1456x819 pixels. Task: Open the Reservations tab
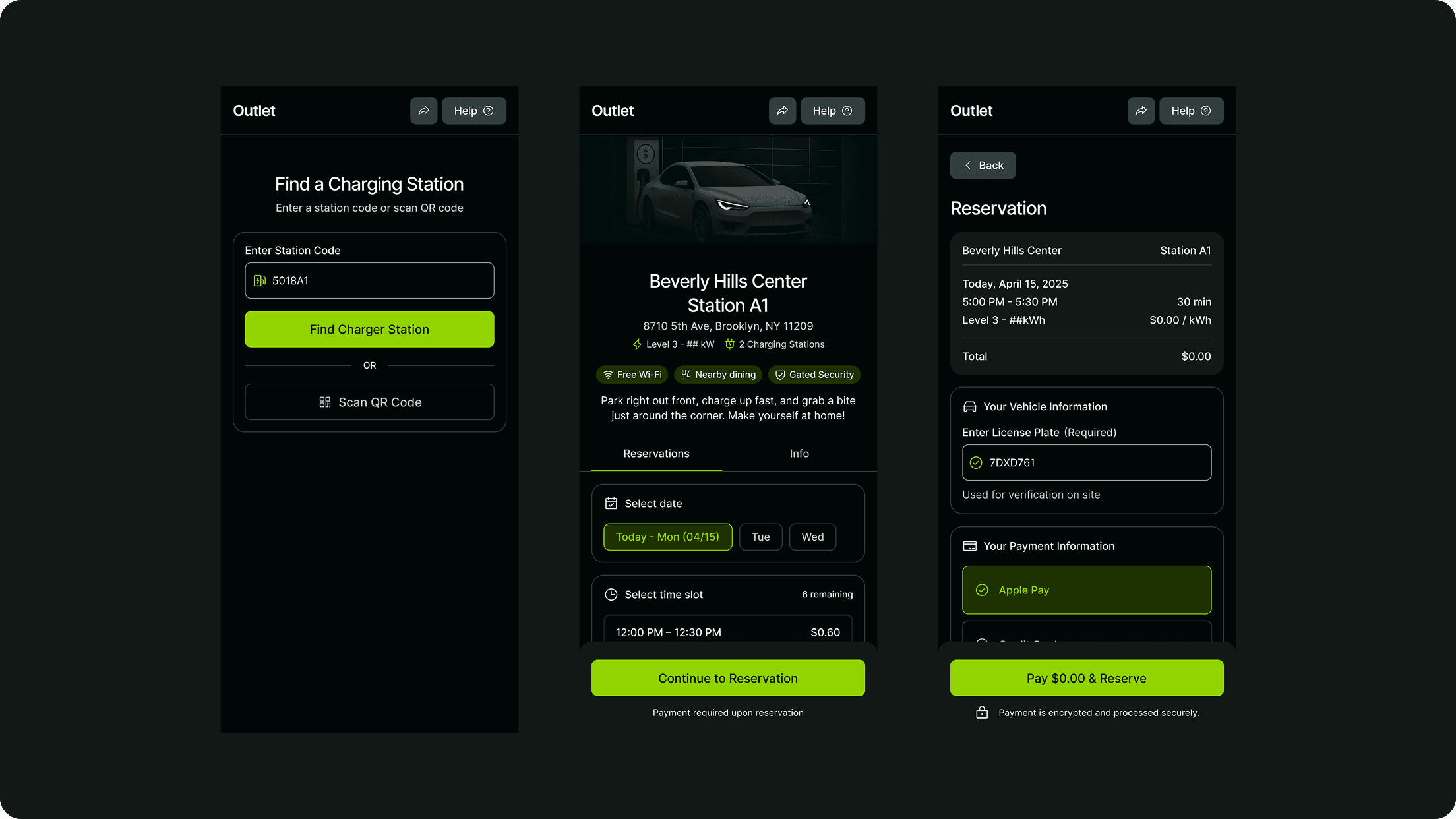click(656, 454)
